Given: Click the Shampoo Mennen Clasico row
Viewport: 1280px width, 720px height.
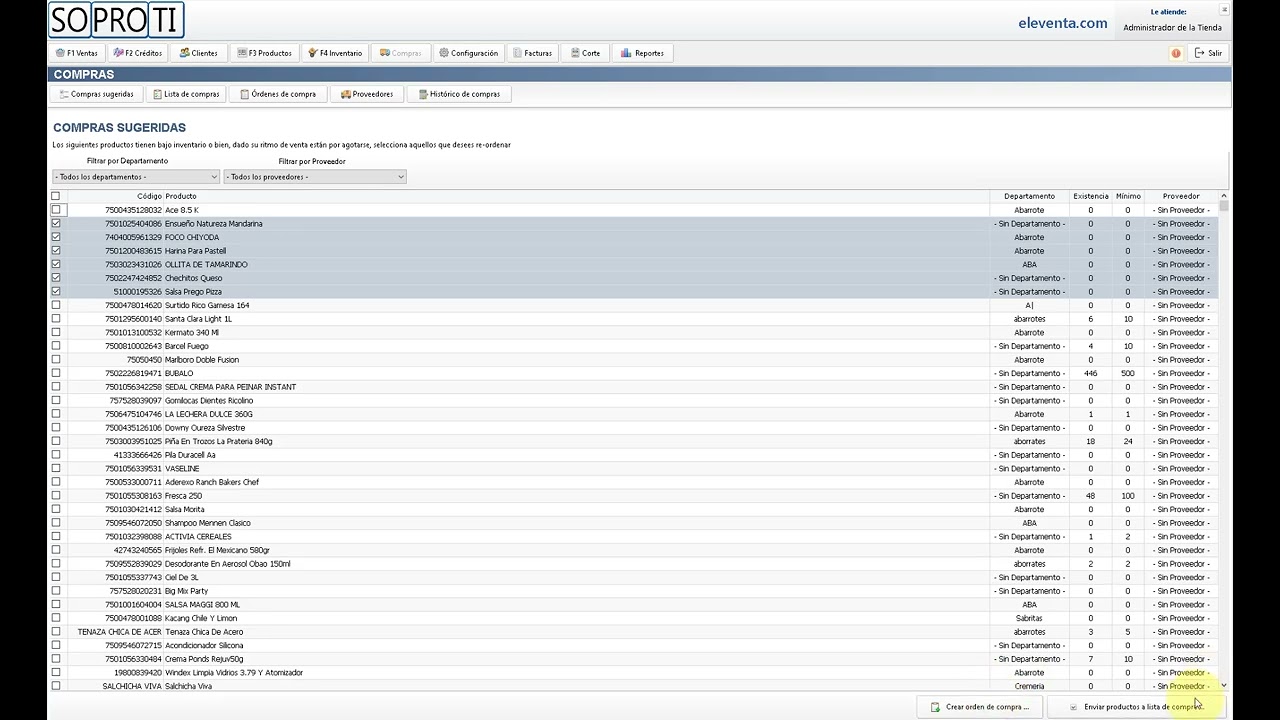Looking at the screenshot, I should pyautogui.click(x=634, y=523).
